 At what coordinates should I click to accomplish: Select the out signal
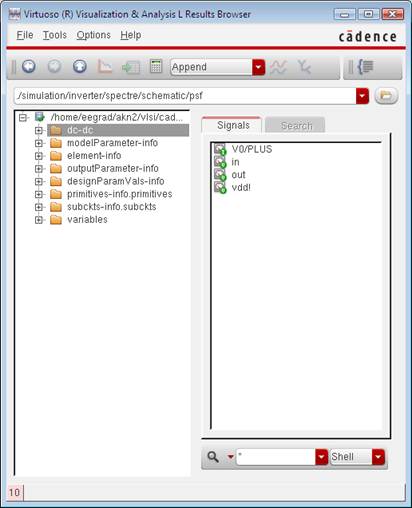click(x=238, y=175)
